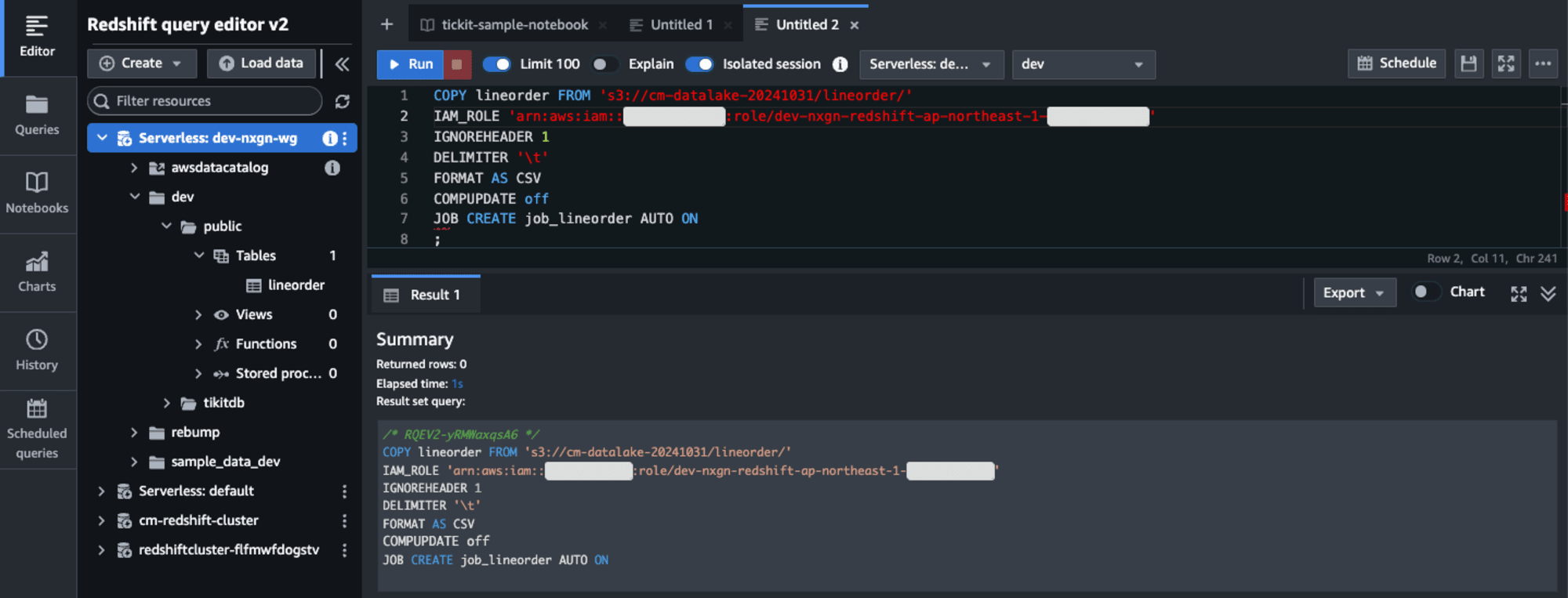Collapse the public schema node
Image resolution: width=1568 pixels, height=598 pixels.
[x=166, y=227]
